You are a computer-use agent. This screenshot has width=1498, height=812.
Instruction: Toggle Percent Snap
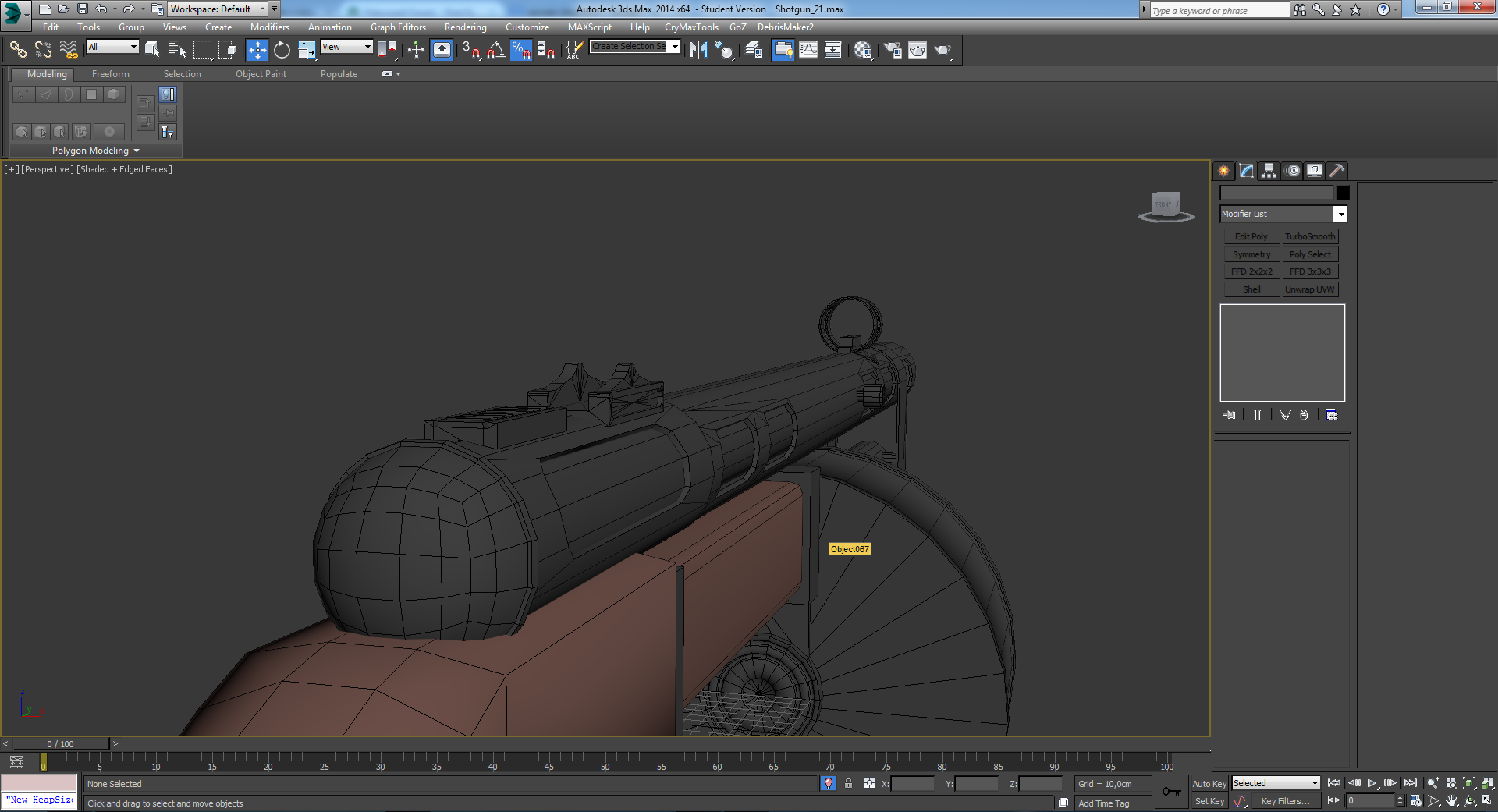(520, 50)
